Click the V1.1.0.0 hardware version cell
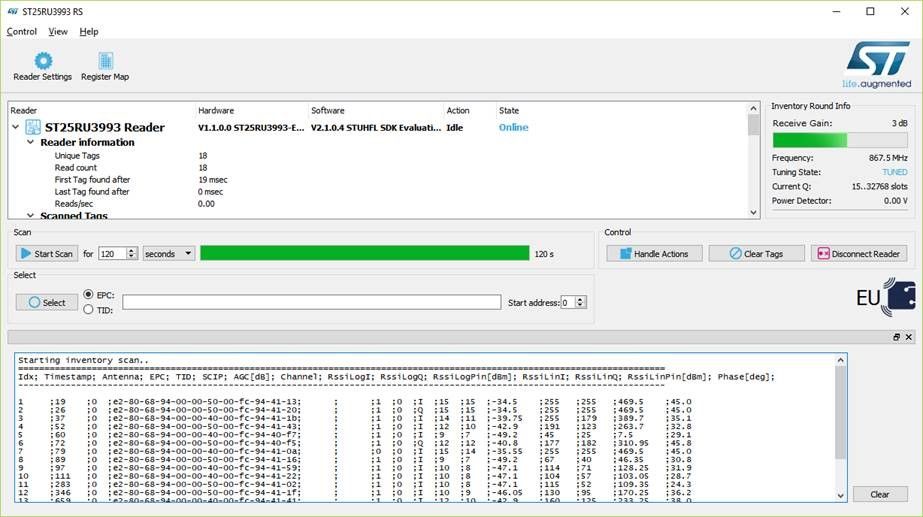The height and width of the screenshot is (517, 923). [x=251, y=128]
